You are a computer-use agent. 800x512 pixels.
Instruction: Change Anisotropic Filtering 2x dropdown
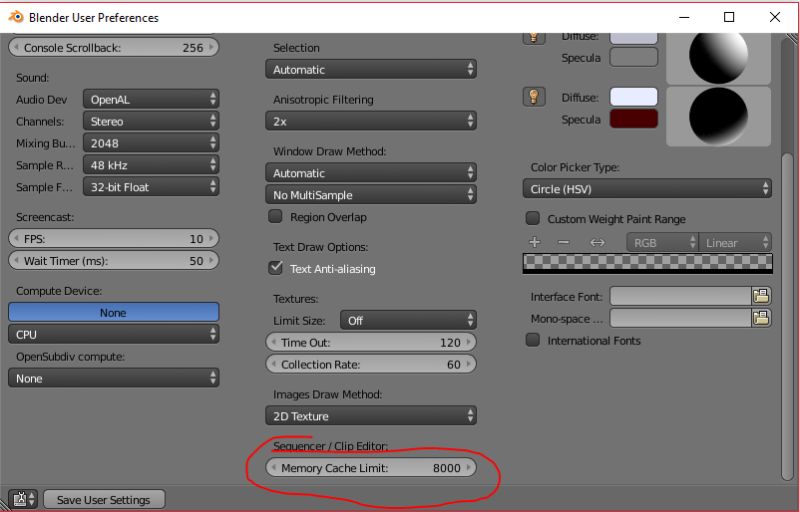coord(371,121)
